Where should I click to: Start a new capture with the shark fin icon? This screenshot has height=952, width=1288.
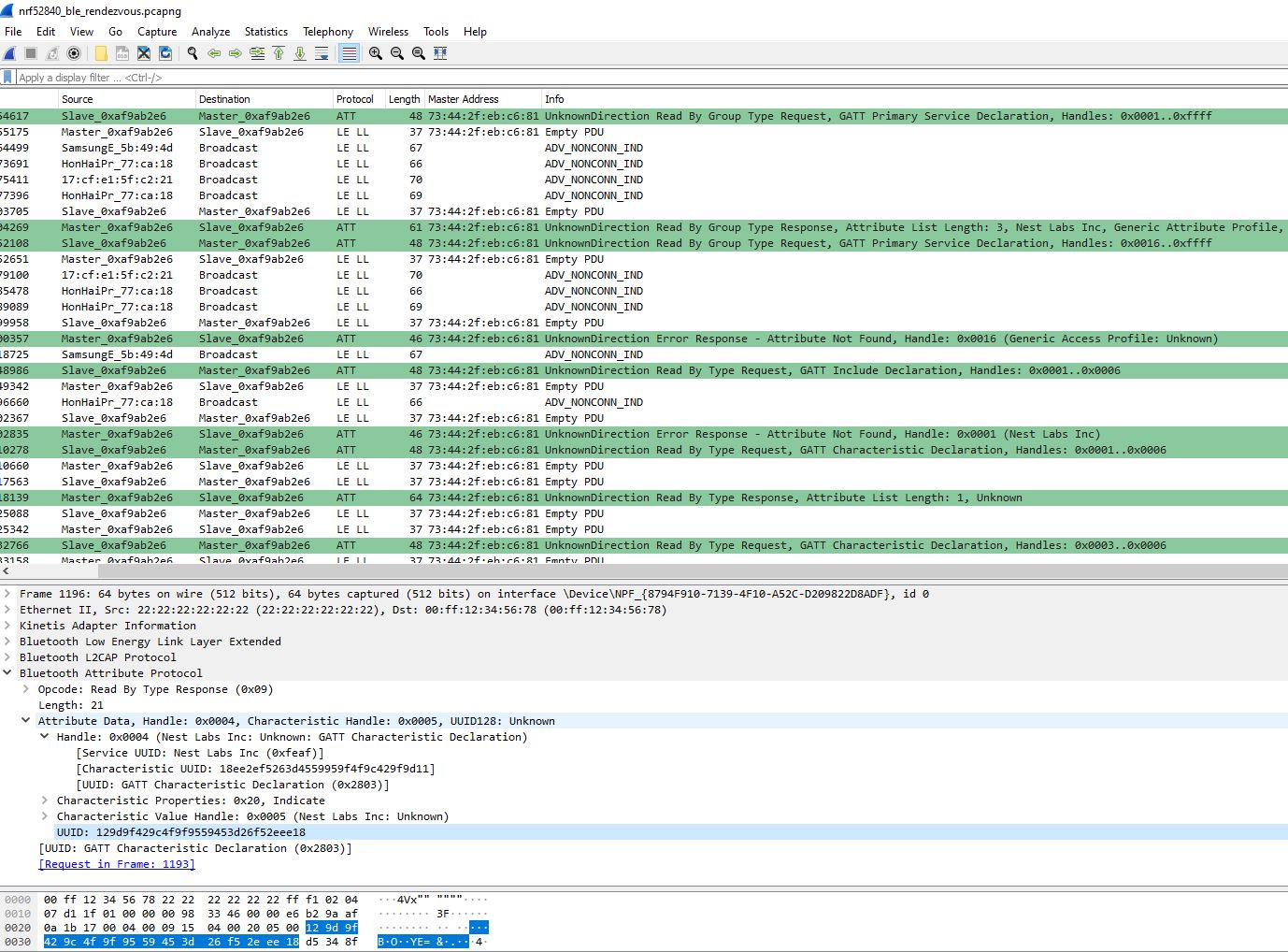click(x=8, y=53)
